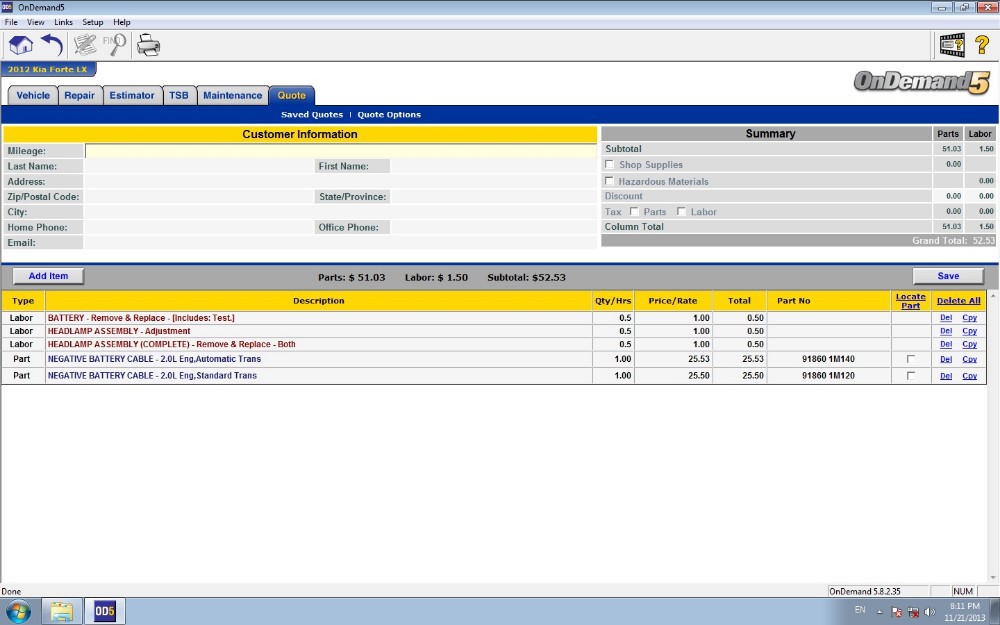The width and height of the screenshot is (1000, 625).
Task: Click into the Mileage input field
Action: click(x=340, y=151)
